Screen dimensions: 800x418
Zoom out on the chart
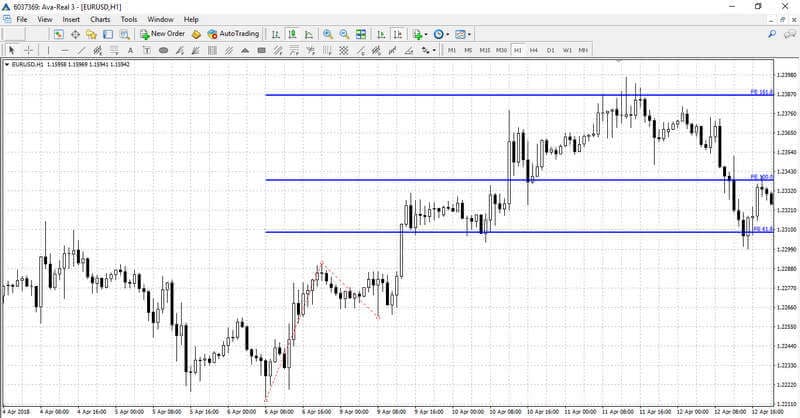[x=344, y=34]
